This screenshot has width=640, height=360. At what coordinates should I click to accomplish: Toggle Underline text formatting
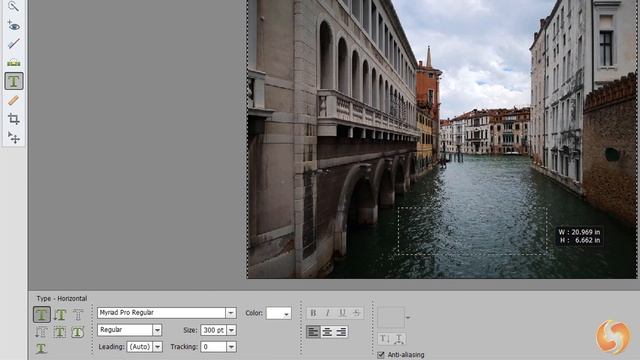[342, 313]
